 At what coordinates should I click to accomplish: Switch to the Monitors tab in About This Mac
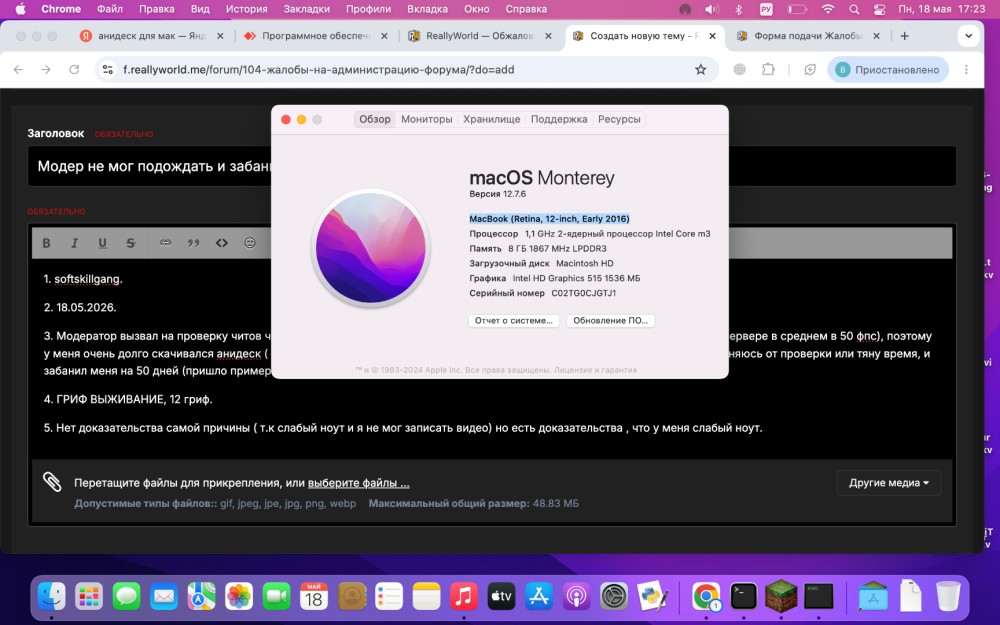click(x=427, y=119)
